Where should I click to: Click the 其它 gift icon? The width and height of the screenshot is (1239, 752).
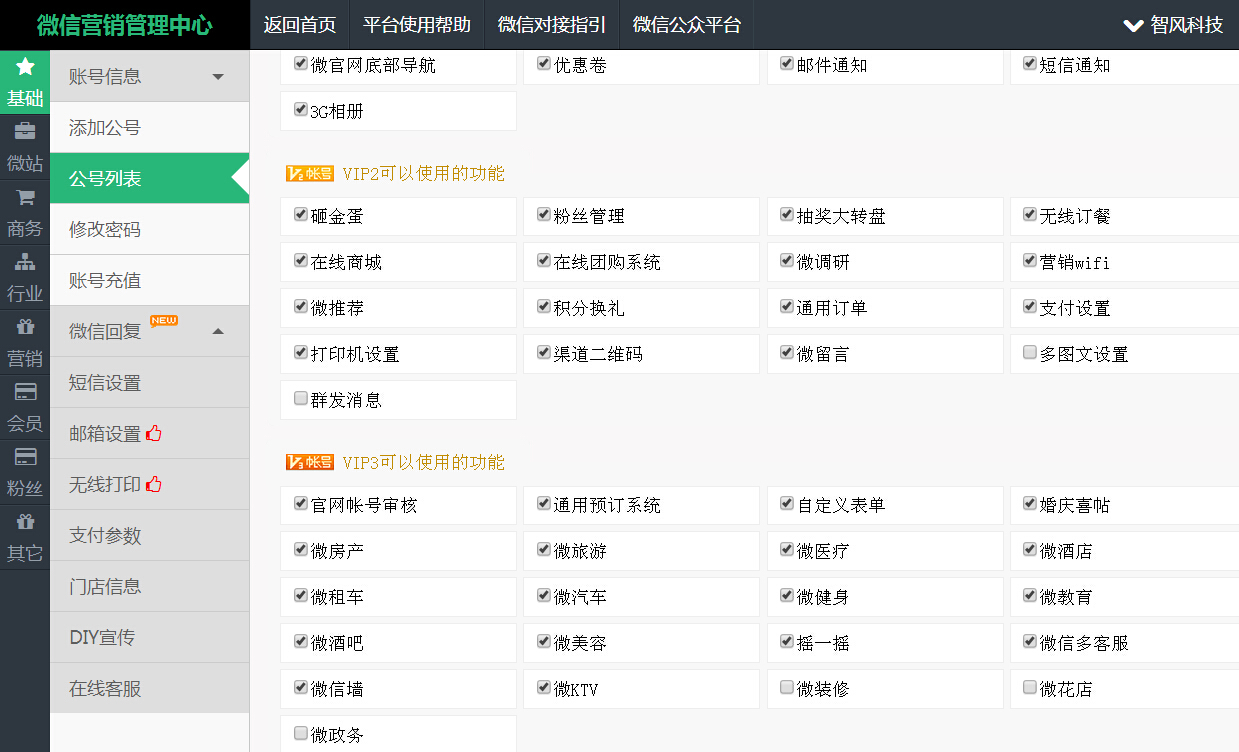(25, 522)
